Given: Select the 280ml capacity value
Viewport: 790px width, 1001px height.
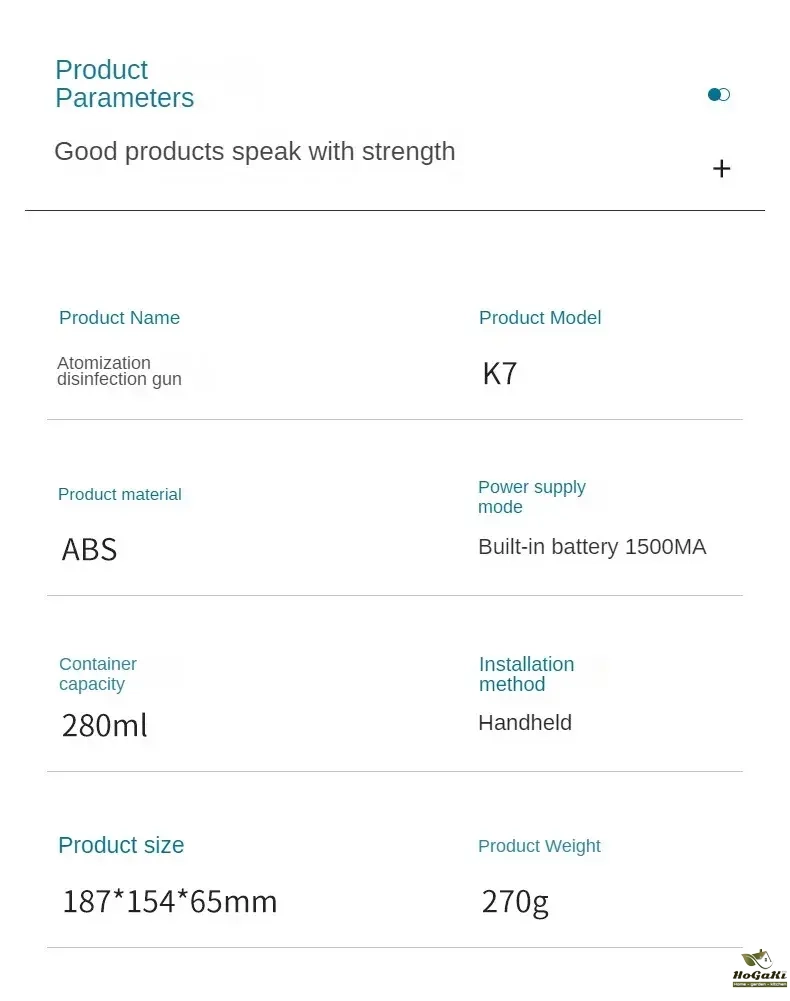Looking at the screenshot, I should 104,725.
